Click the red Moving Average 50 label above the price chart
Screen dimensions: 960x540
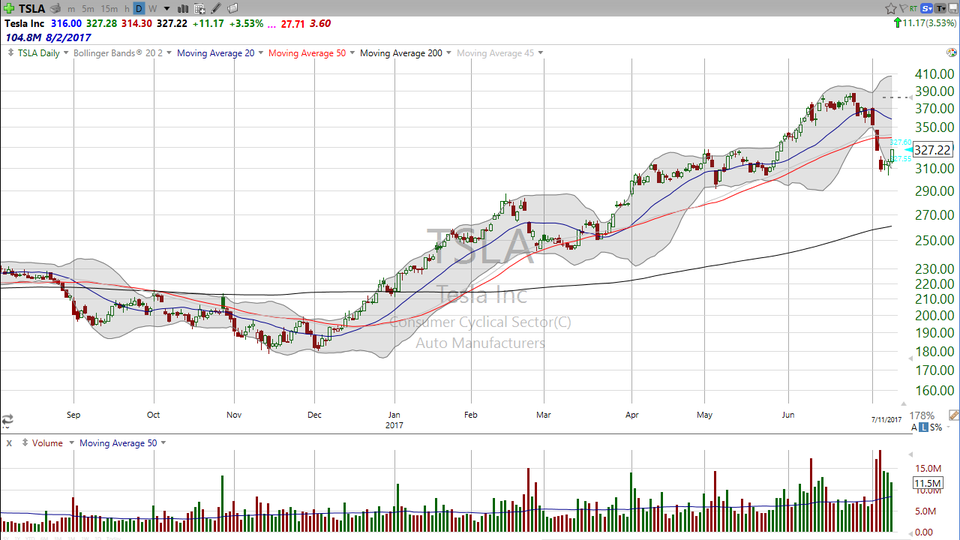coord(307,53)
